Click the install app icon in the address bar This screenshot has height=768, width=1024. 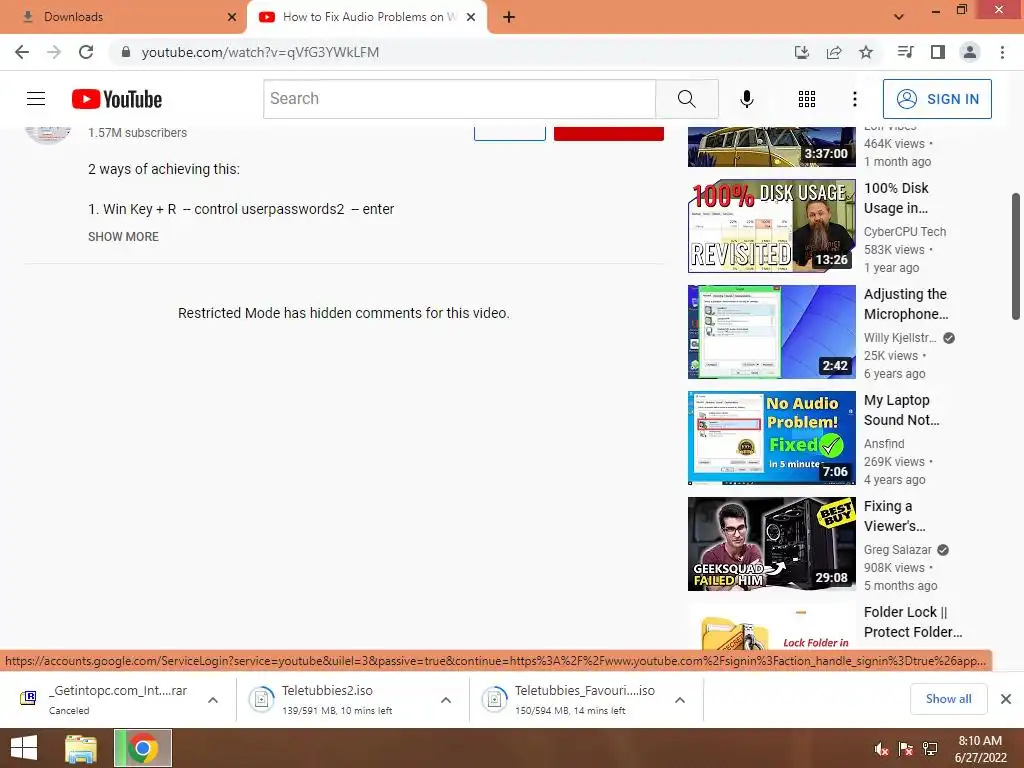801,52
